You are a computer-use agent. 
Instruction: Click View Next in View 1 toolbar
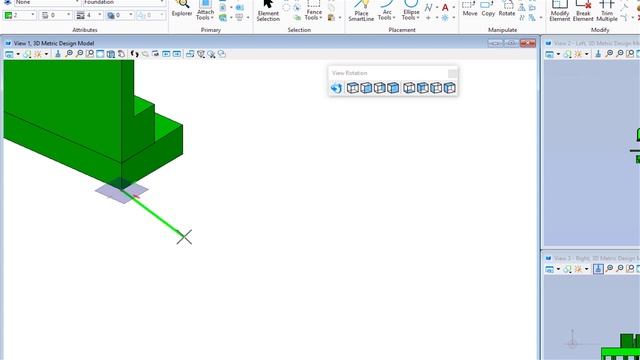pos(177,54)
